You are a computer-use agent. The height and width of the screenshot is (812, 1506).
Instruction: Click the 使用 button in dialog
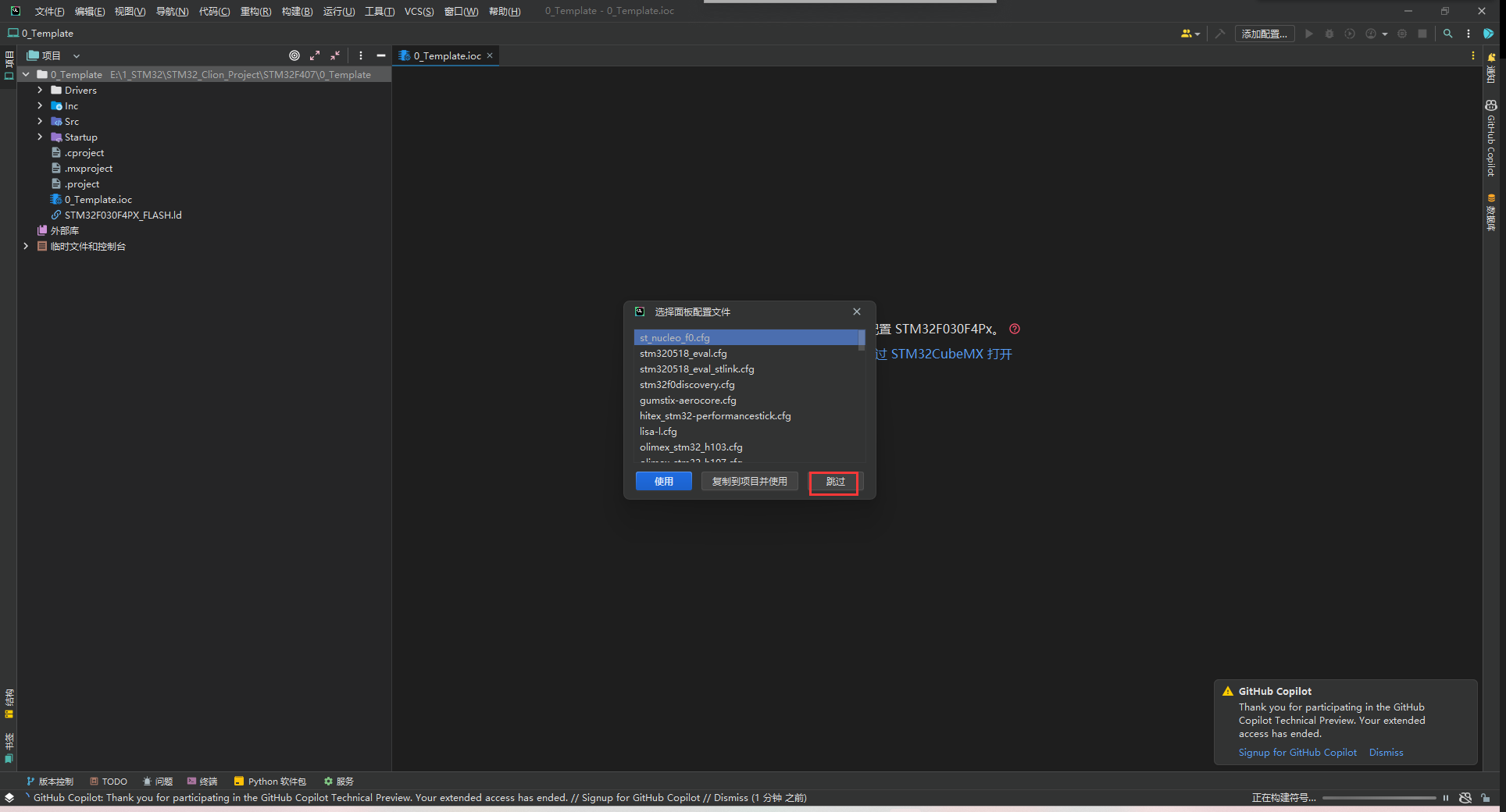pos(663,481)
